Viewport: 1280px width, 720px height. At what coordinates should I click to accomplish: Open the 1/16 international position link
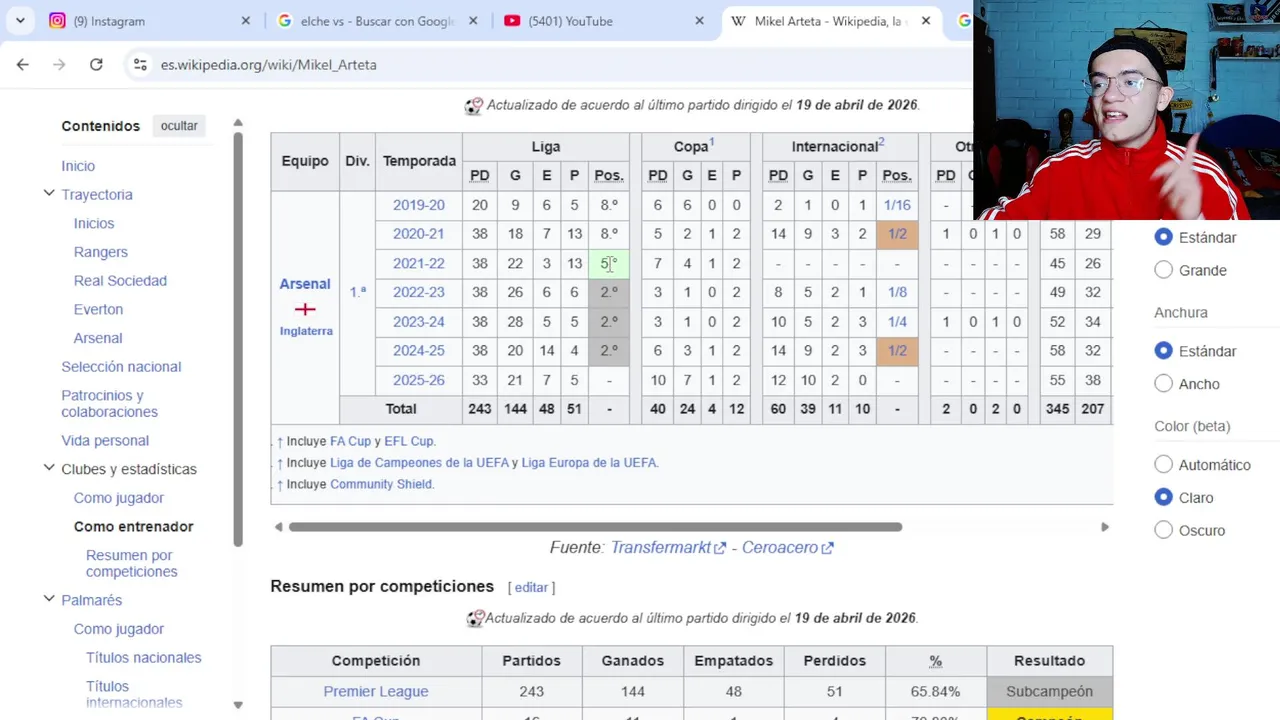click(x=897, y=205)
